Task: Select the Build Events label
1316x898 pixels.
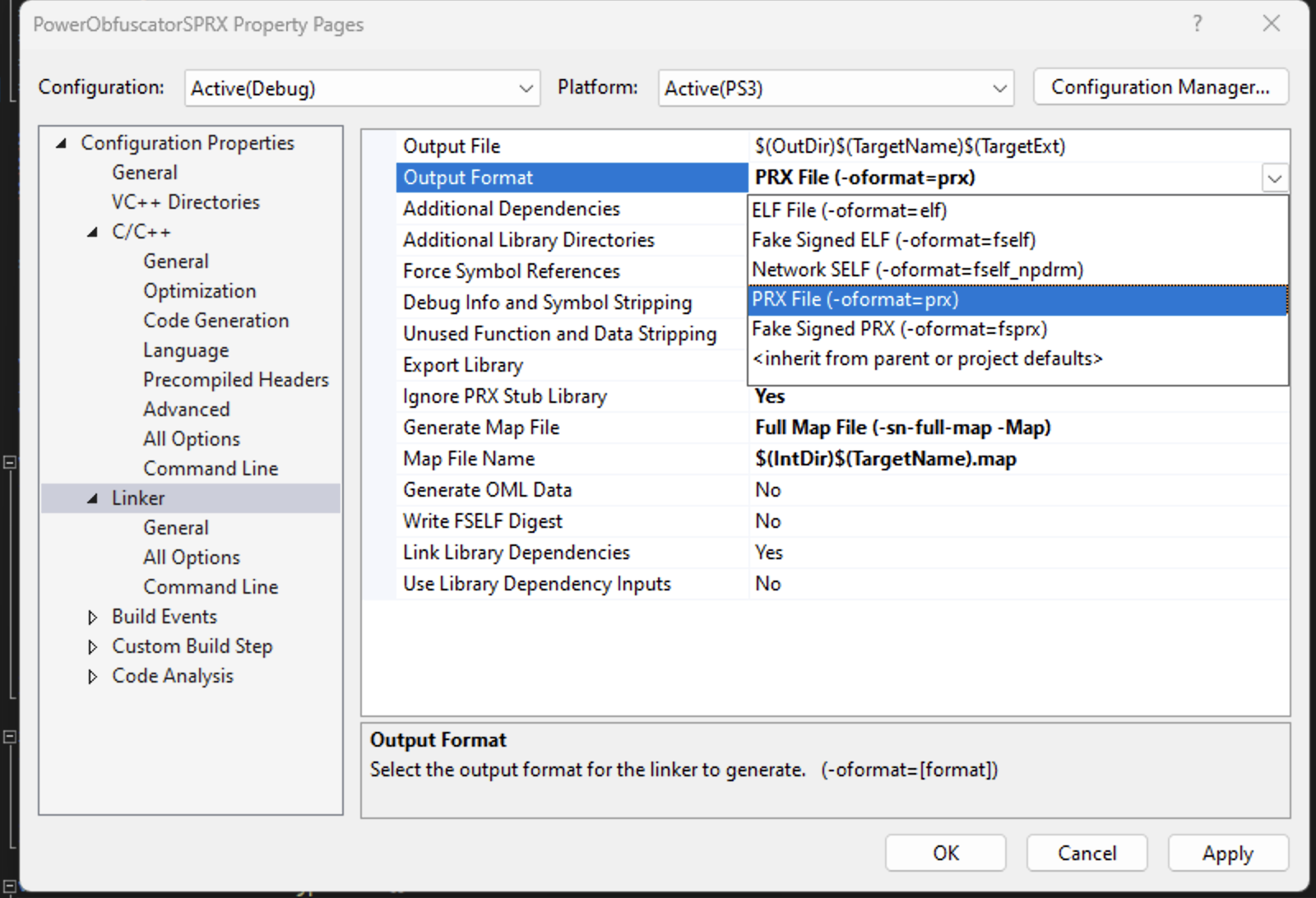Action: (x=164, y=617)
